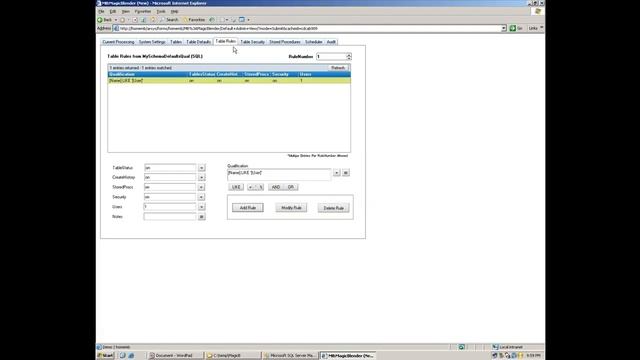Open the Edit menu
The width and height of the screenshot is (640, 360).
113,11
